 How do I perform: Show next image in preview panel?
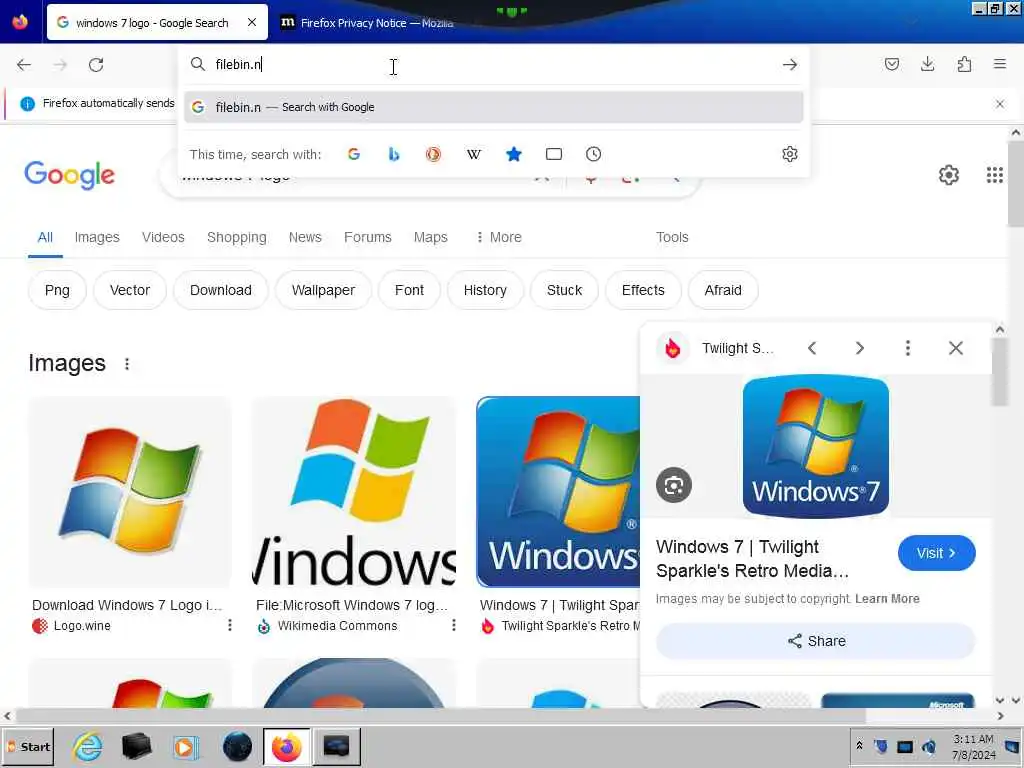(859, 348)
